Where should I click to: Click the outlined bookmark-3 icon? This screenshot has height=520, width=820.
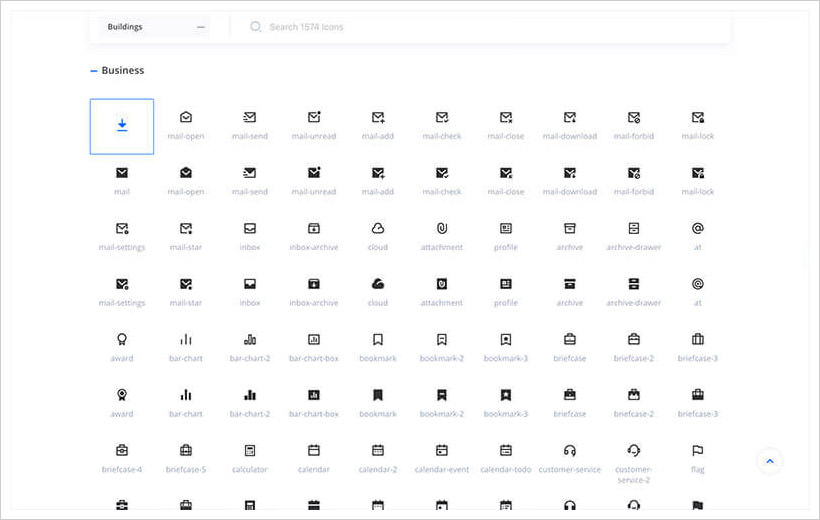pos(506,339)
